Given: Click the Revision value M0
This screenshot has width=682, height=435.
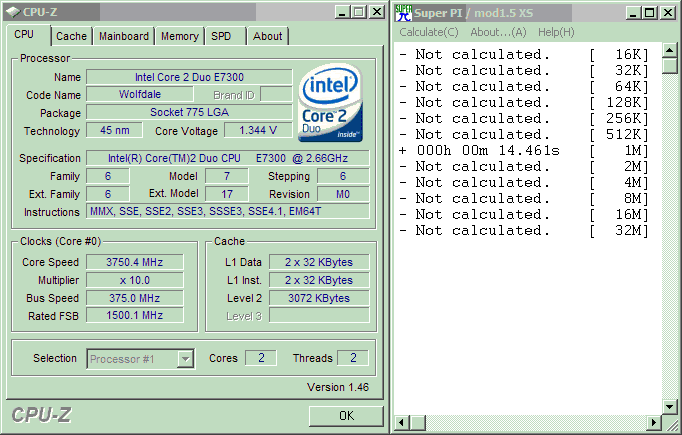Looking at the screenshot, I should coord(343,194).
